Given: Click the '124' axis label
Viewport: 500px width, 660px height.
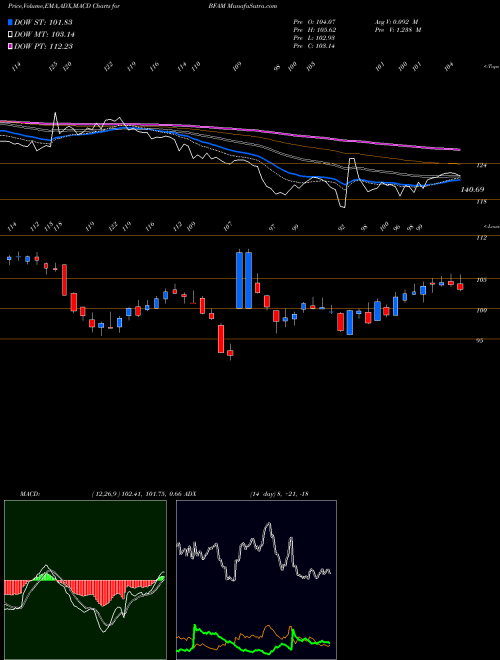Looking at the screenshot, I should click(x=481, y=165).
